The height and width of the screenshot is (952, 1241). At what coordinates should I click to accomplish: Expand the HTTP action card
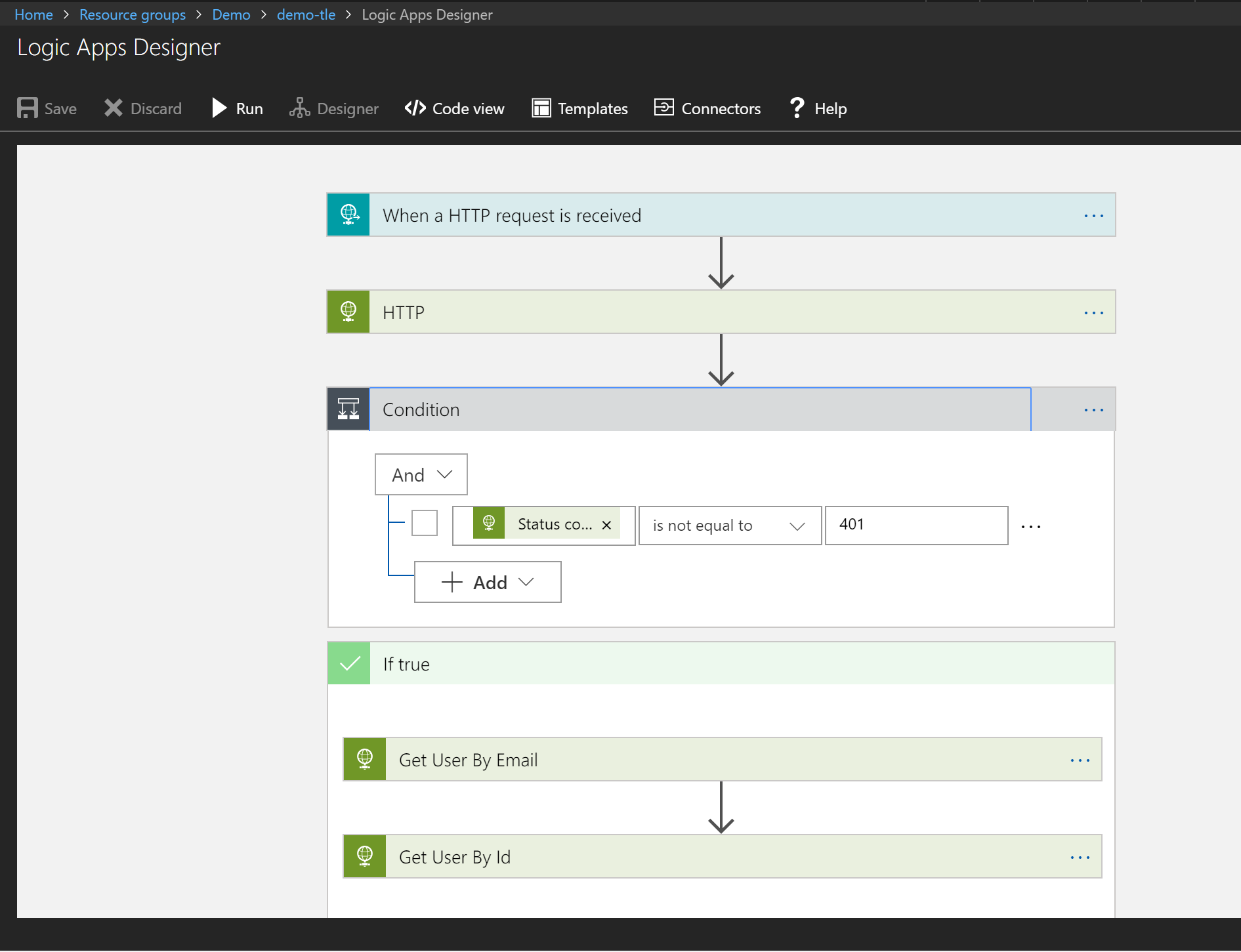tap(721, 312)
